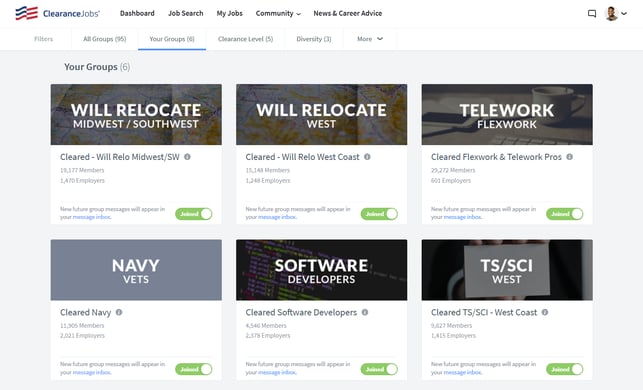
Task: Open My Jobs
Action: [230, 13]
